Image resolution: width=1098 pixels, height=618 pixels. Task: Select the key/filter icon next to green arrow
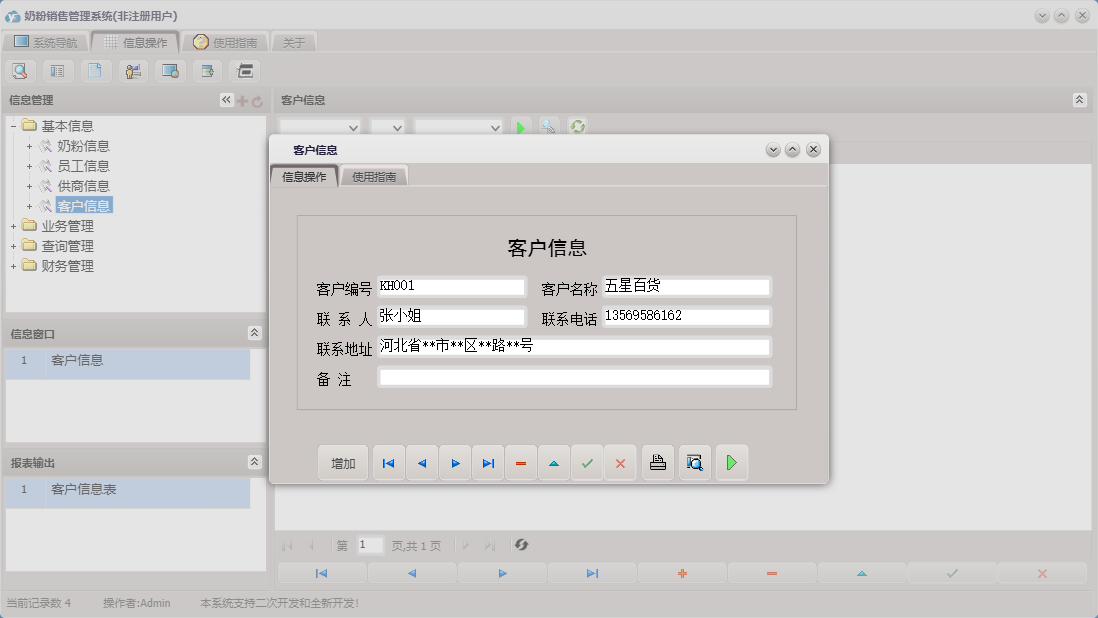(x=548, y=127)
